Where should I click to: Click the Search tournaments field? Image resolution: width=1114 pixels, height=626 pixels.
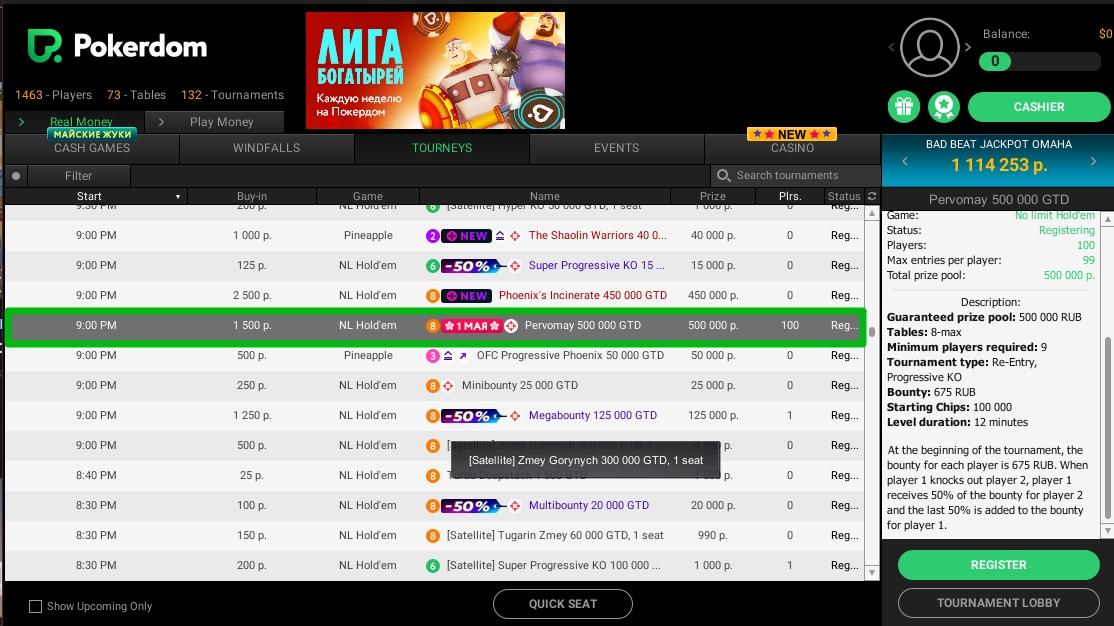coord(796,176)
